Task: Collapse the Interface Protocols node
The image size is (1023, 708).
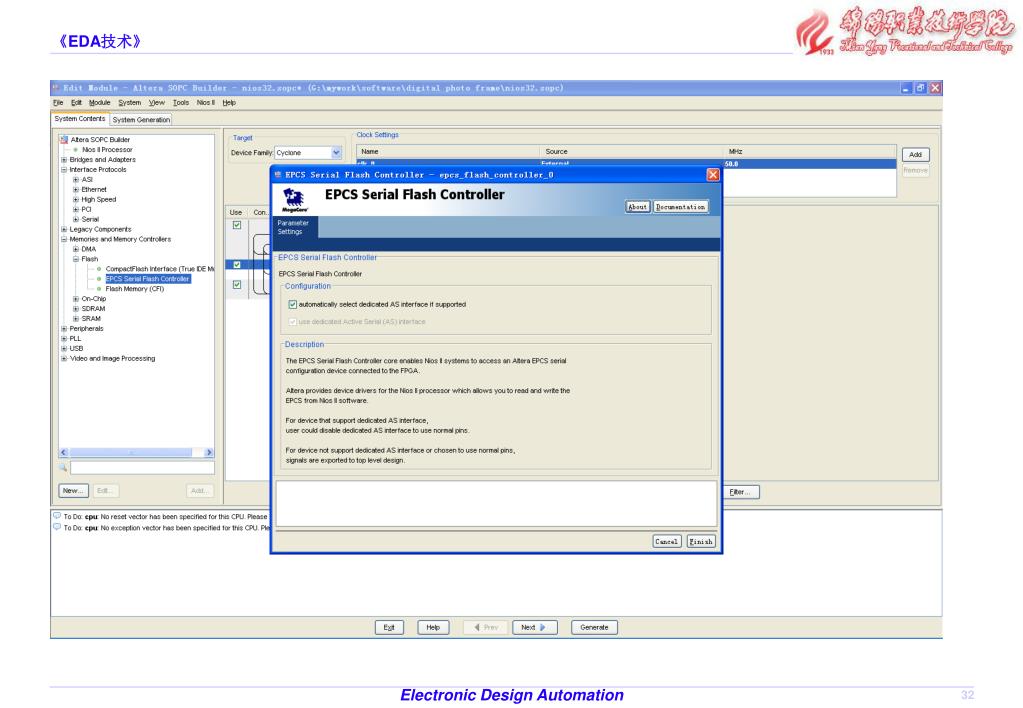Action: pyautogui.click(x=64, y=170)
